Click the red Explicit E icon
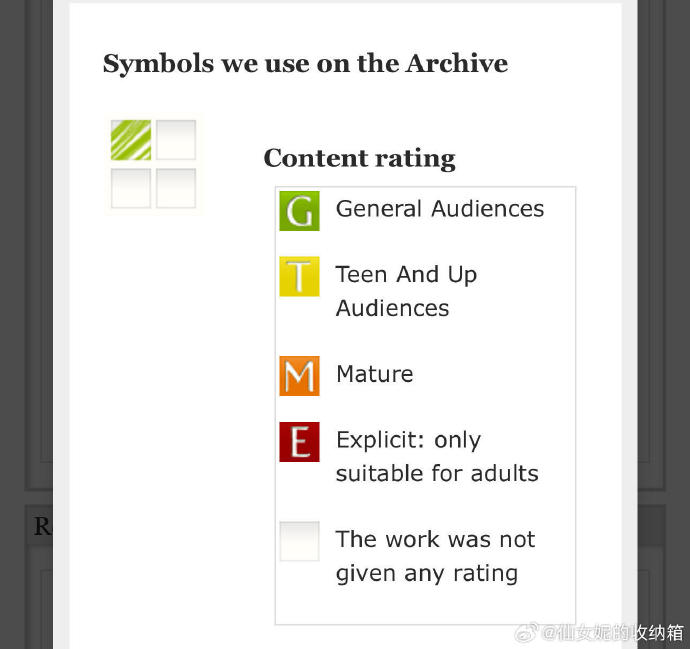Screen dimensions: 690x649 coord(299,442)
